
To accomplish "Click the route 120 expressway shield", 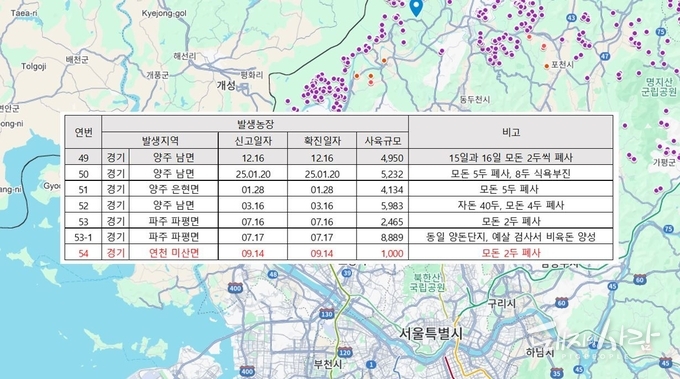I will click(x=344, y=352).
